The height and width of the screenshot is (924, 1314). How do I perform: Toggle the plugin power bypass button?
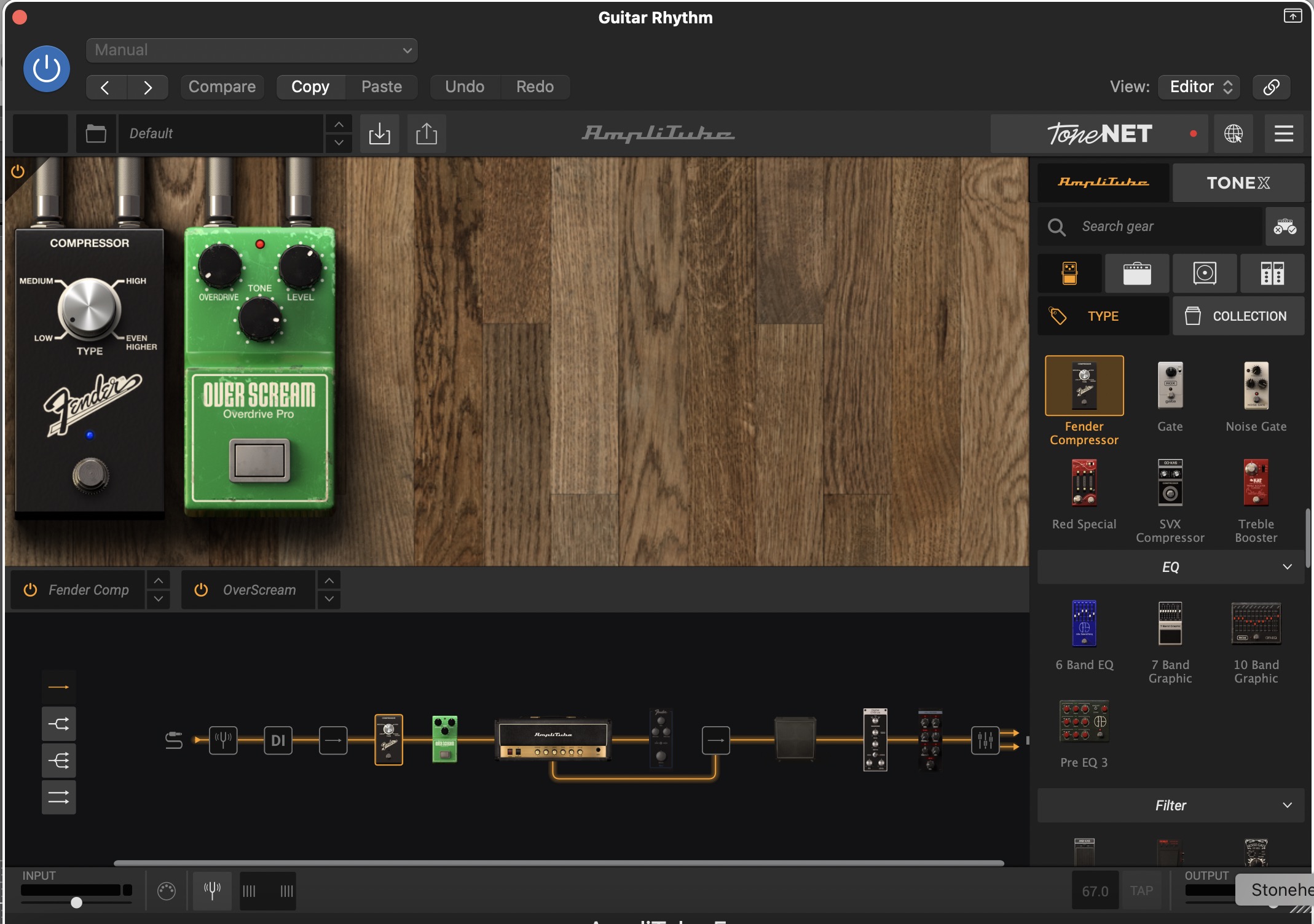[x=47, y=68]
